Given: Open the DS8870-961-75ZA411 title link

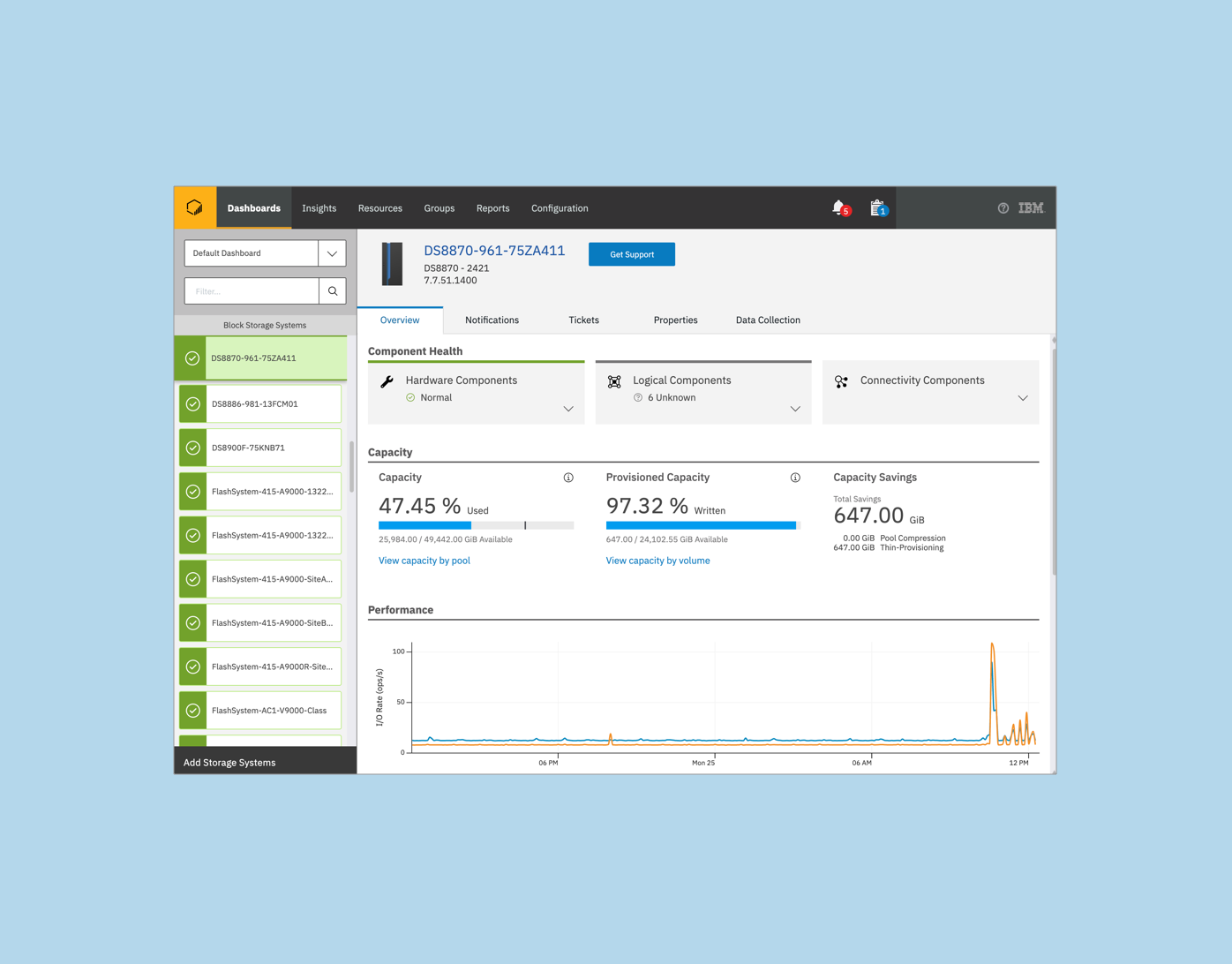Looking at the screenshot, I should (x=494, y=251).
